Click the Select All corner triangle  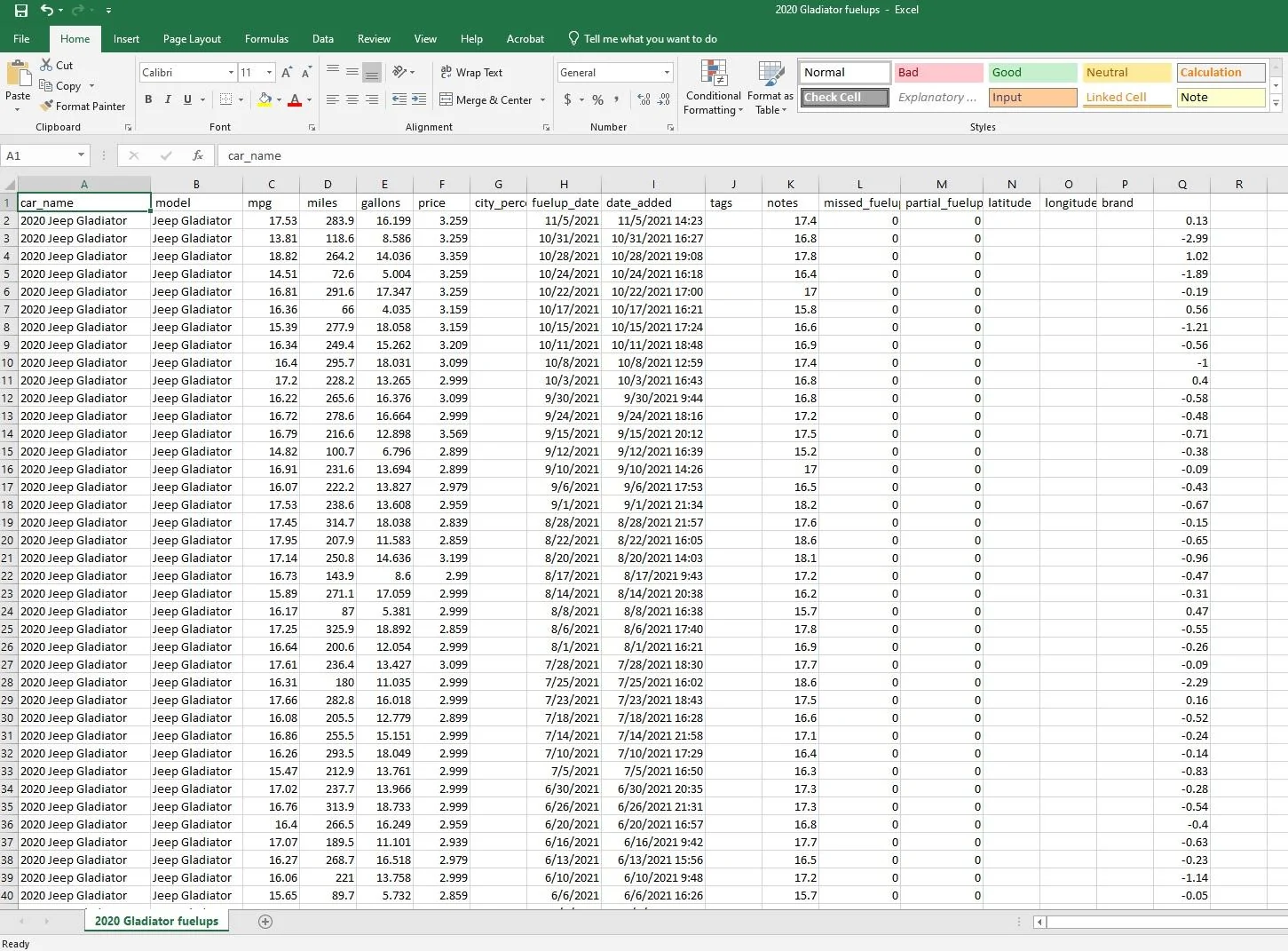point(9,185)
